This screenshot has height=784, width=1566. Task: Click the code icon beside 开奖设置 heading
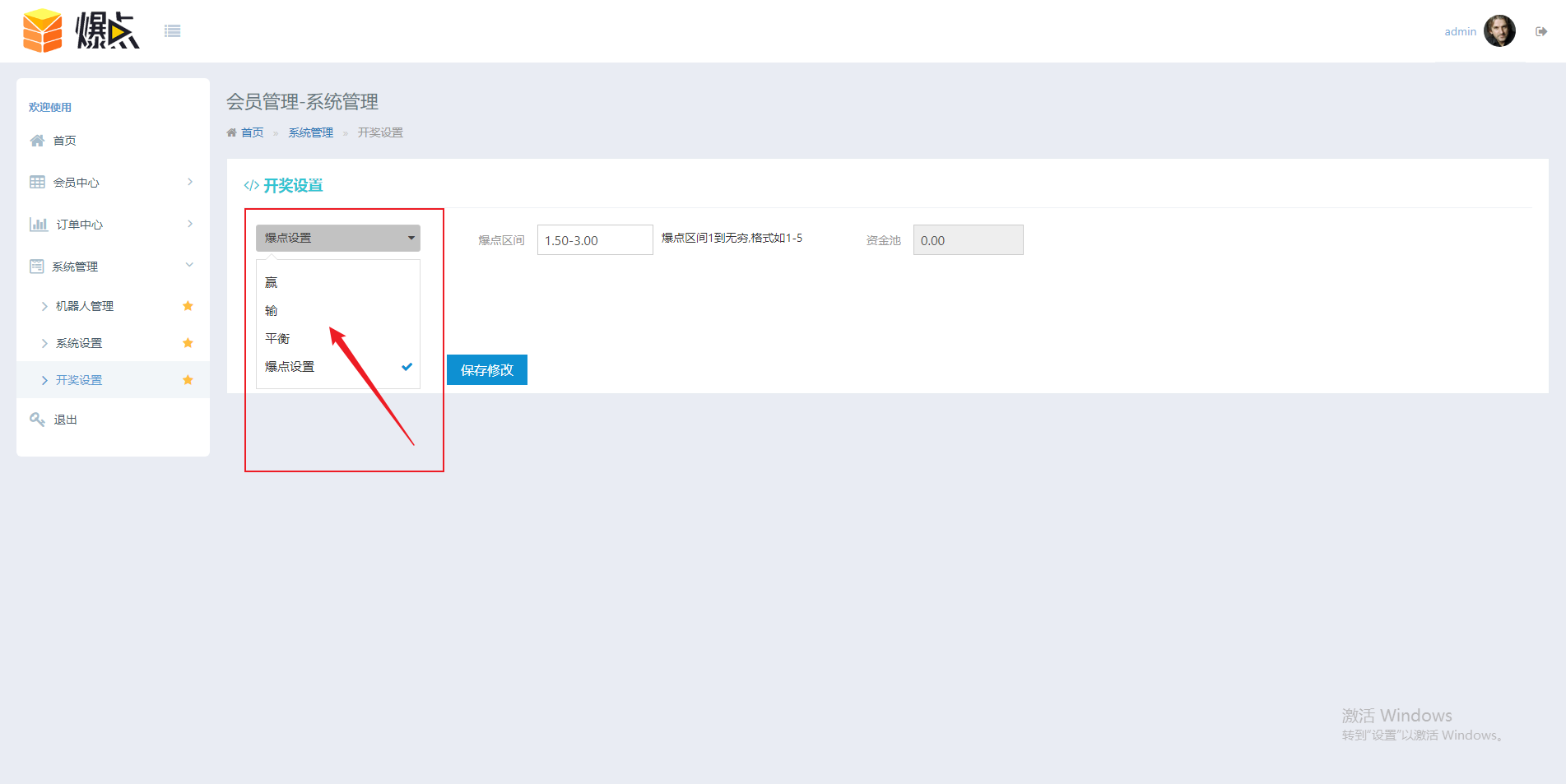coord(251,186)
